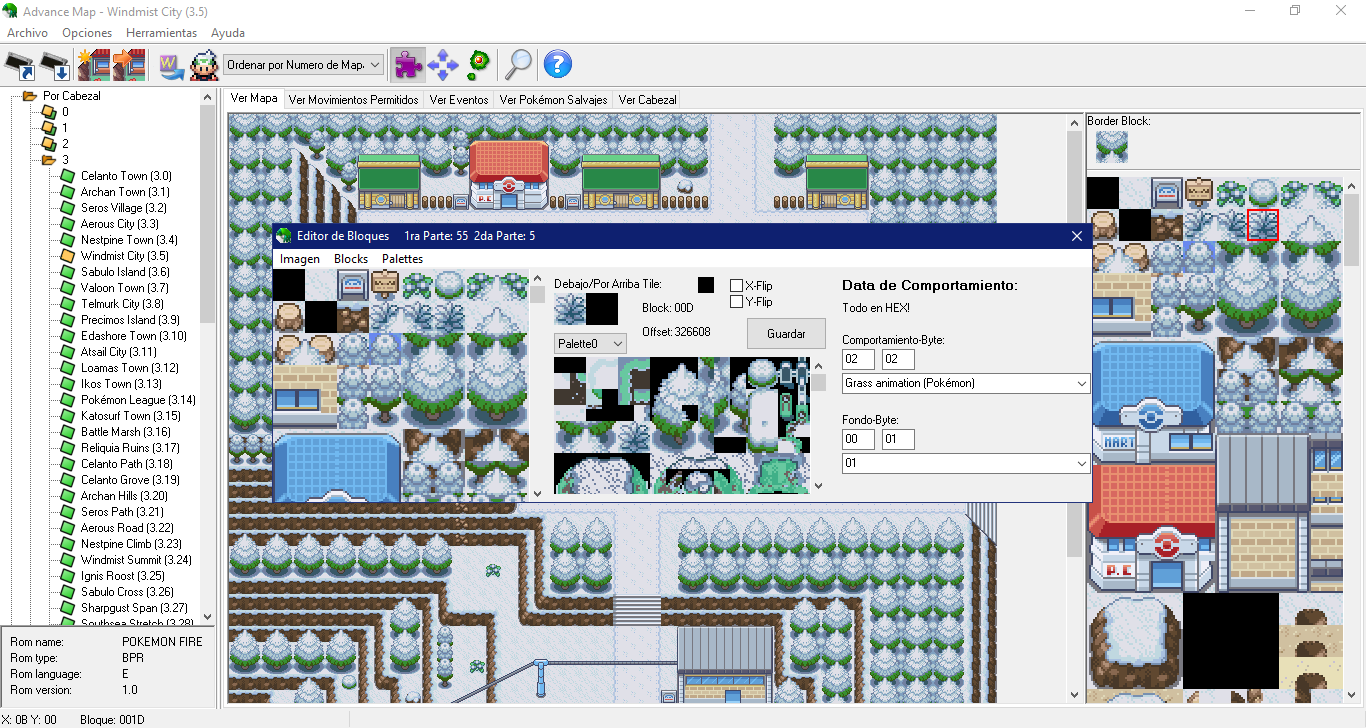
Task: Click the Guardar button
Action: tap(786, 334)
